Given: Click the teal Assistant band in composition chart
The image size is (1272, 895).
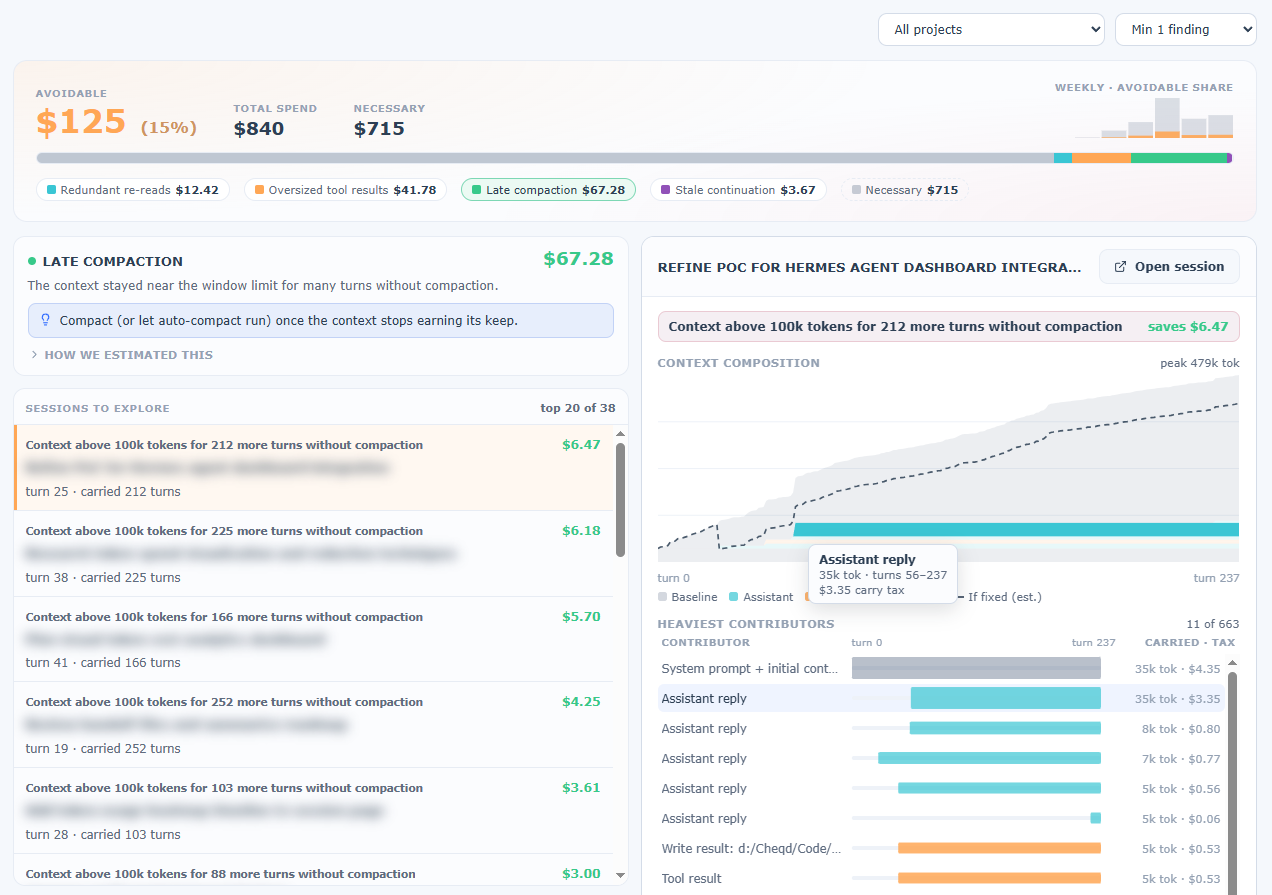Looking at the screenshot, I should pos(1015,530).
